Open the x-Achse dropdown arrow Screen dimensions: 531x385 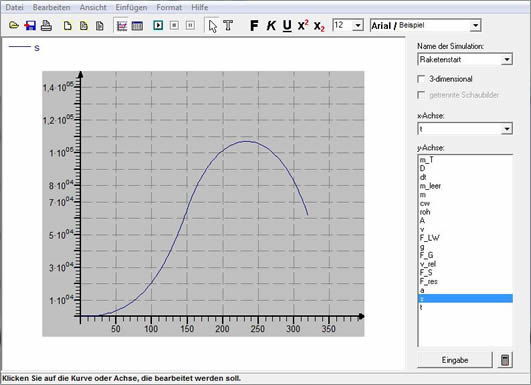[x=507, y=129]
